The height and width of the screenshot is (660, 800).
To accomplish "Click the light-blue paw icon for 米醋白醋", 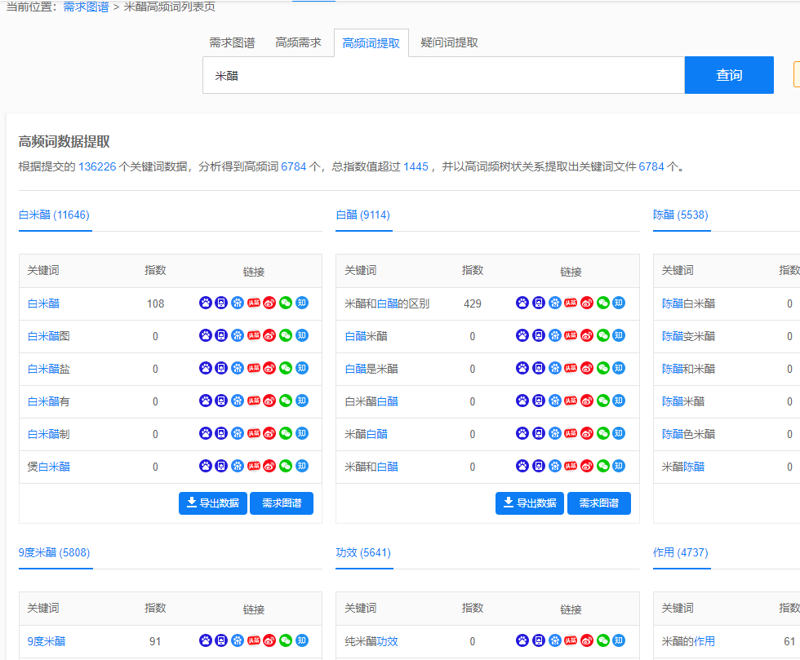I will pyautogui.click(x=555, y=434).
